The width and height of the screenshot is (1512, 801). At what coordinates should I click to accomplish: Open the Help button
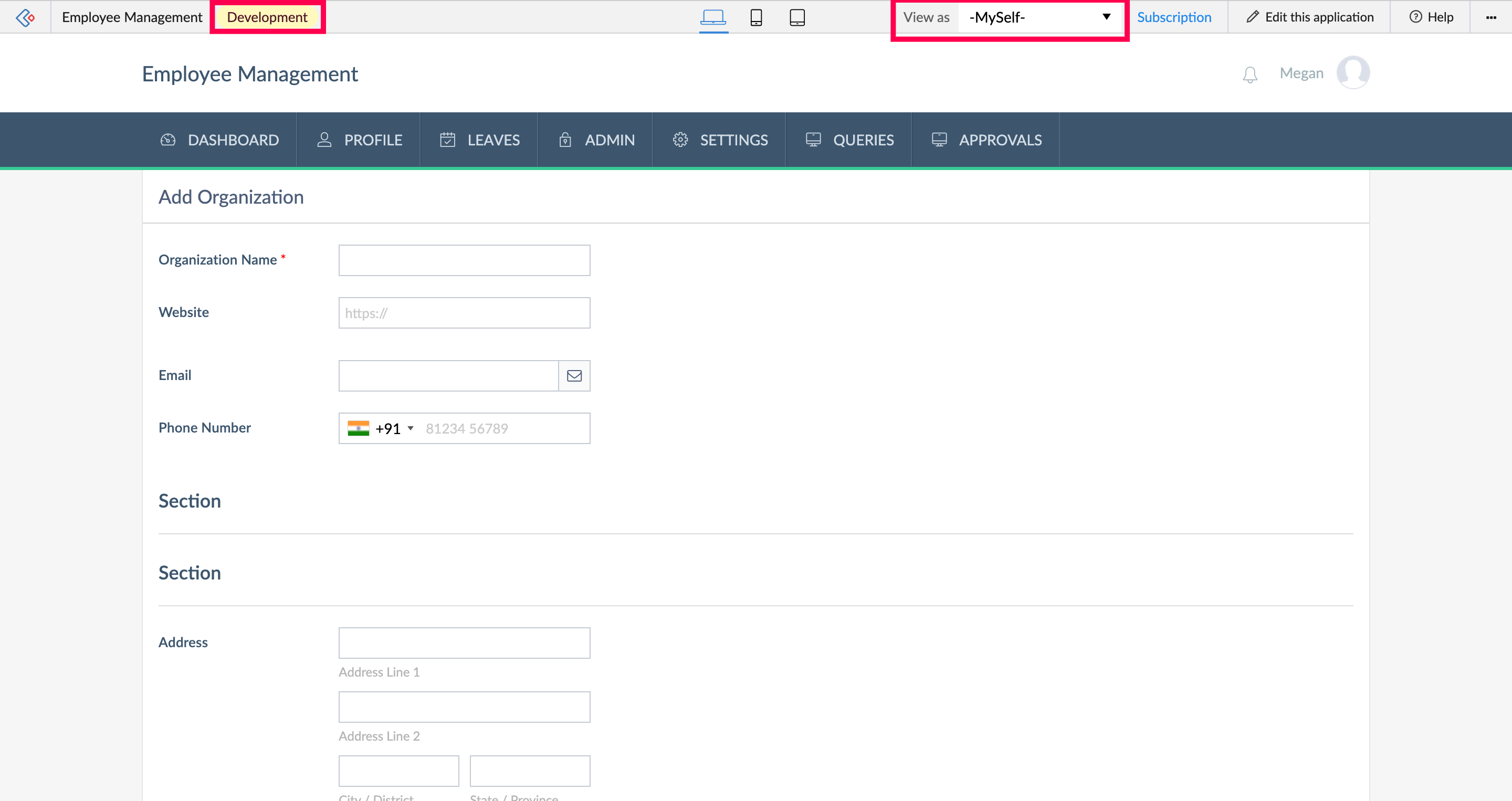click(x=1431, y=17)
